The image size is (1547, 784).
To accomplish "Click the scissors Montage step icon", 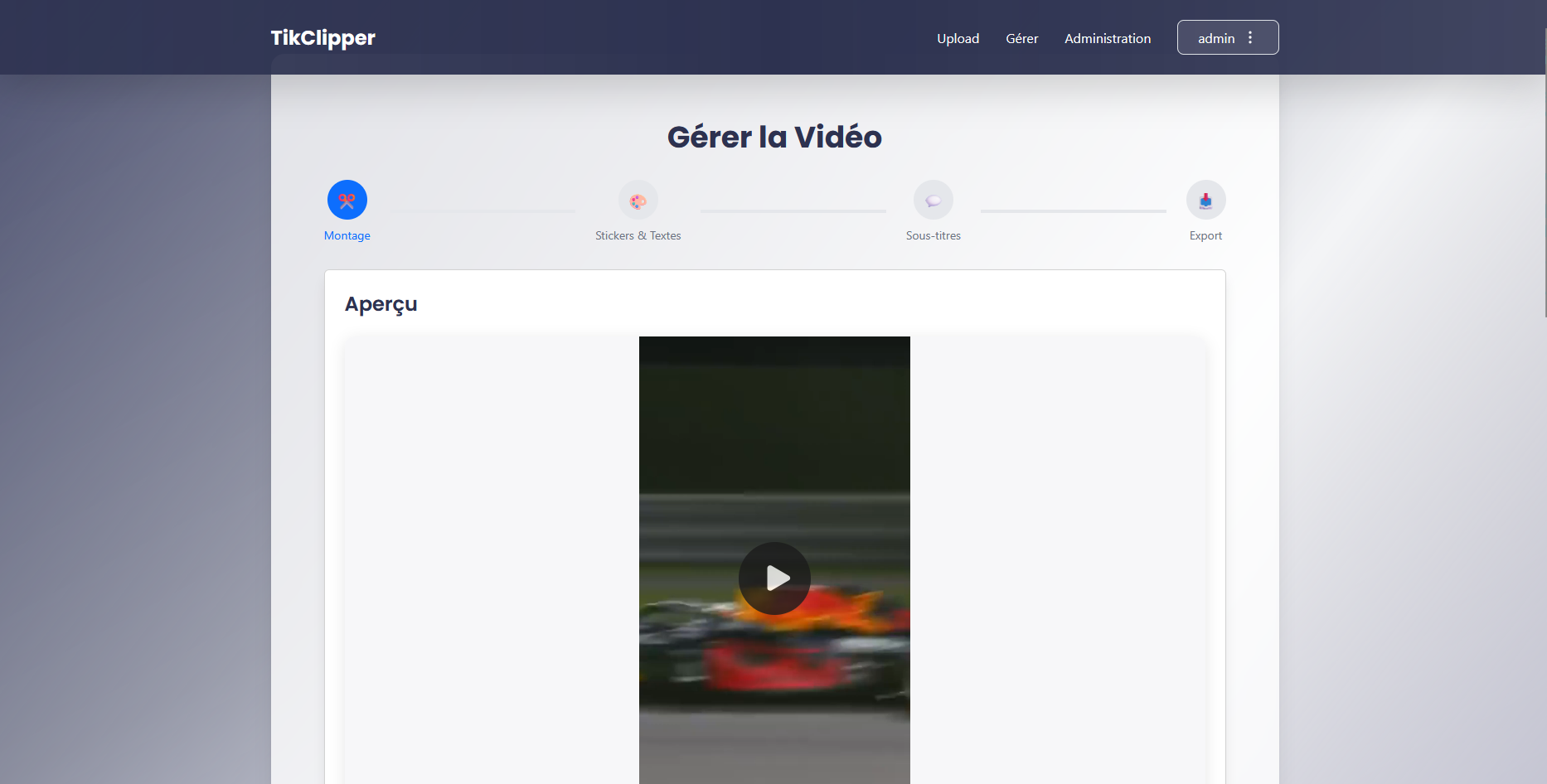I will click(347, 200).
